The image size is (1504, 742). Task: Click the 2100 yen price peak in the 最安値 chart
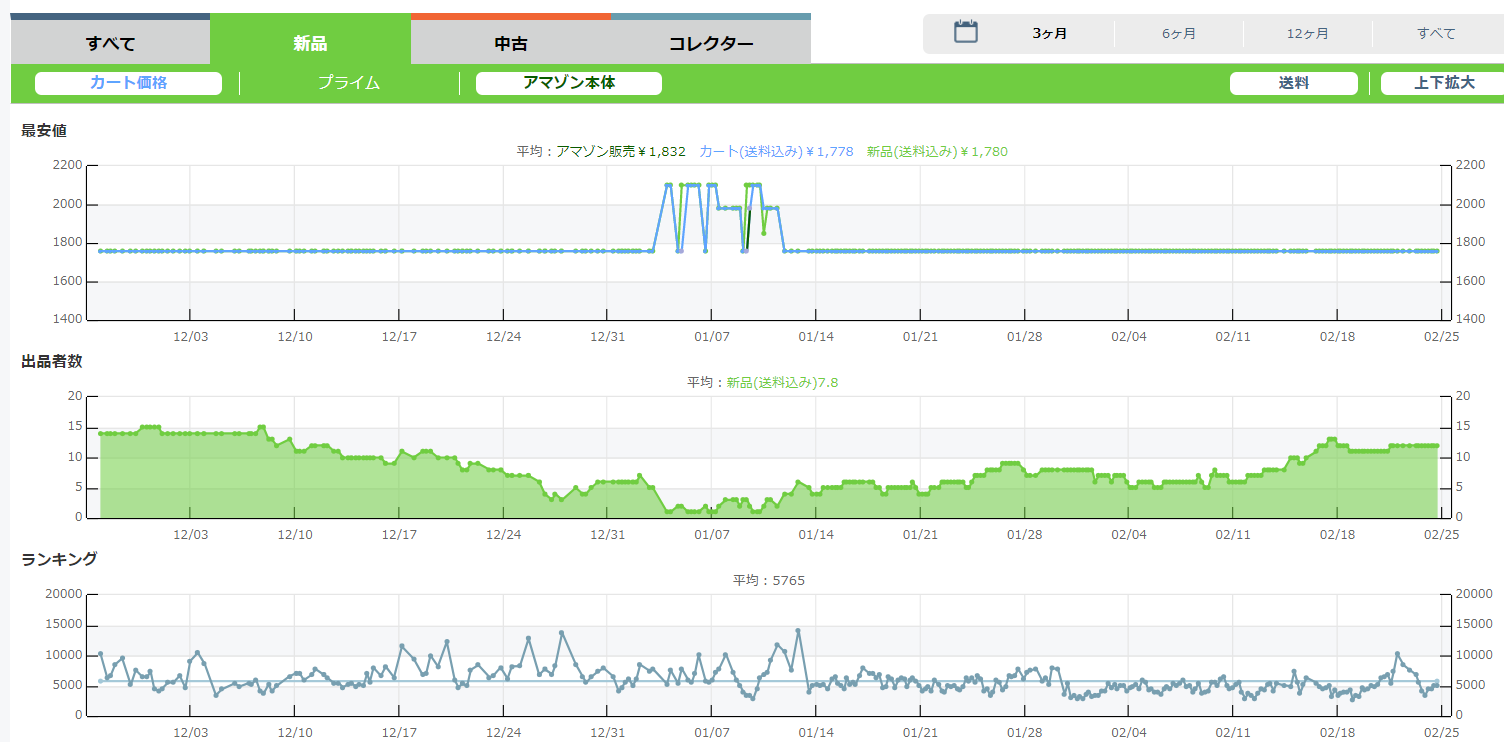(x=668, y=185)
